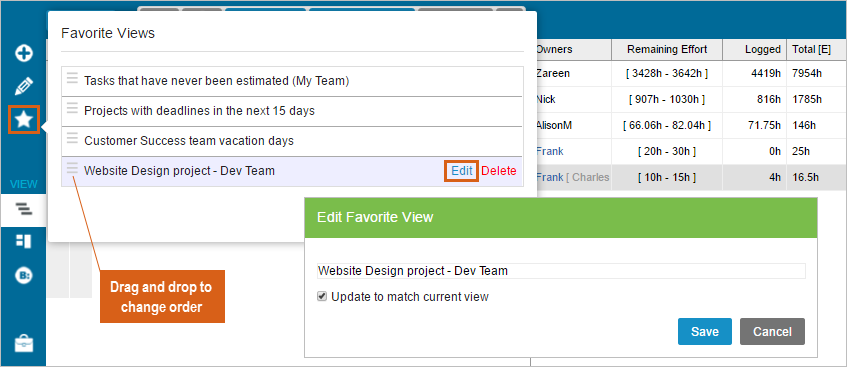Click handle beside Customer Success vacation days

click(72, 138)
